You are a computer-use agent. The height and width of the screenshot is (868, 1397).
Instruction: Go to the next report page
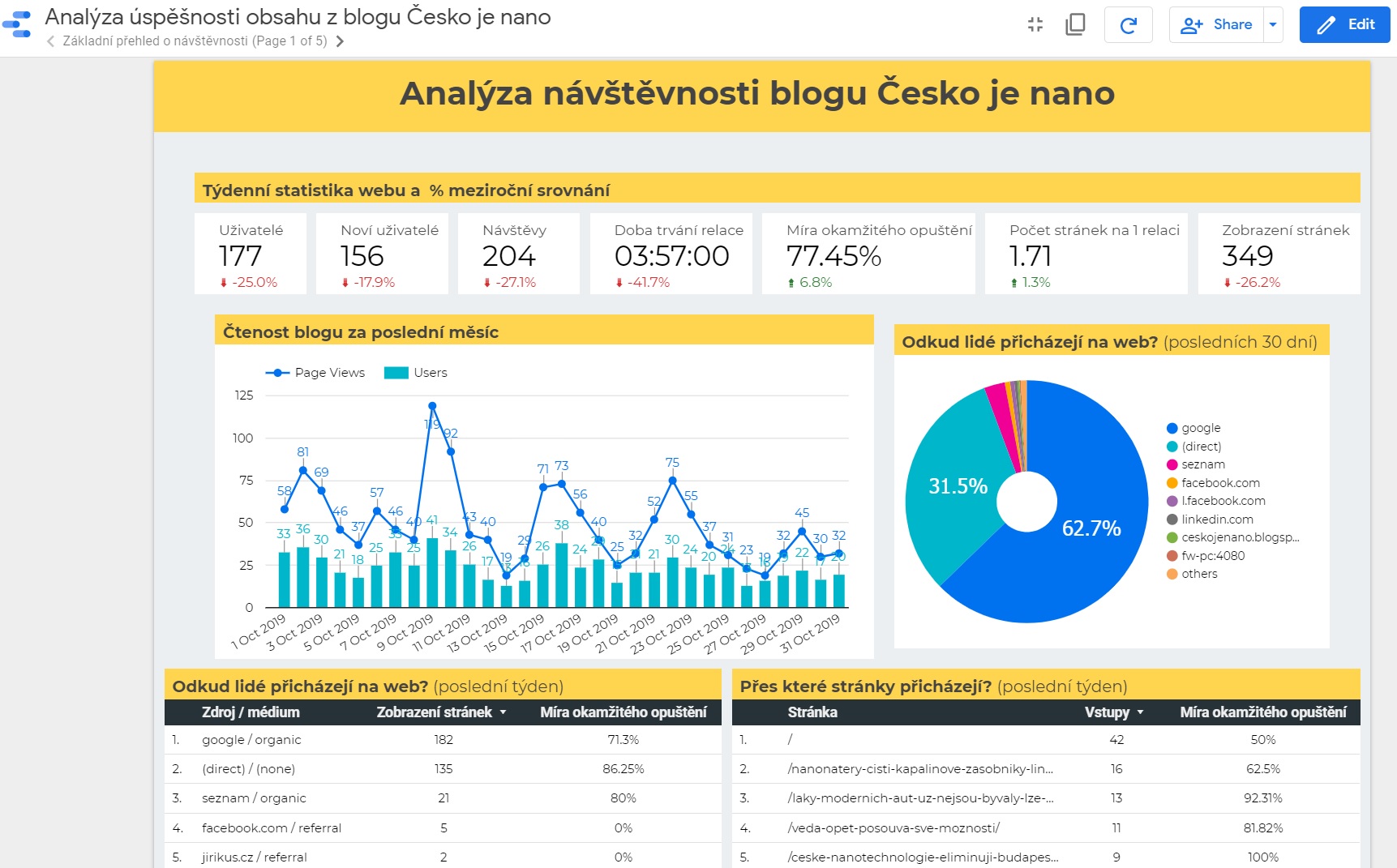point(340,41)
